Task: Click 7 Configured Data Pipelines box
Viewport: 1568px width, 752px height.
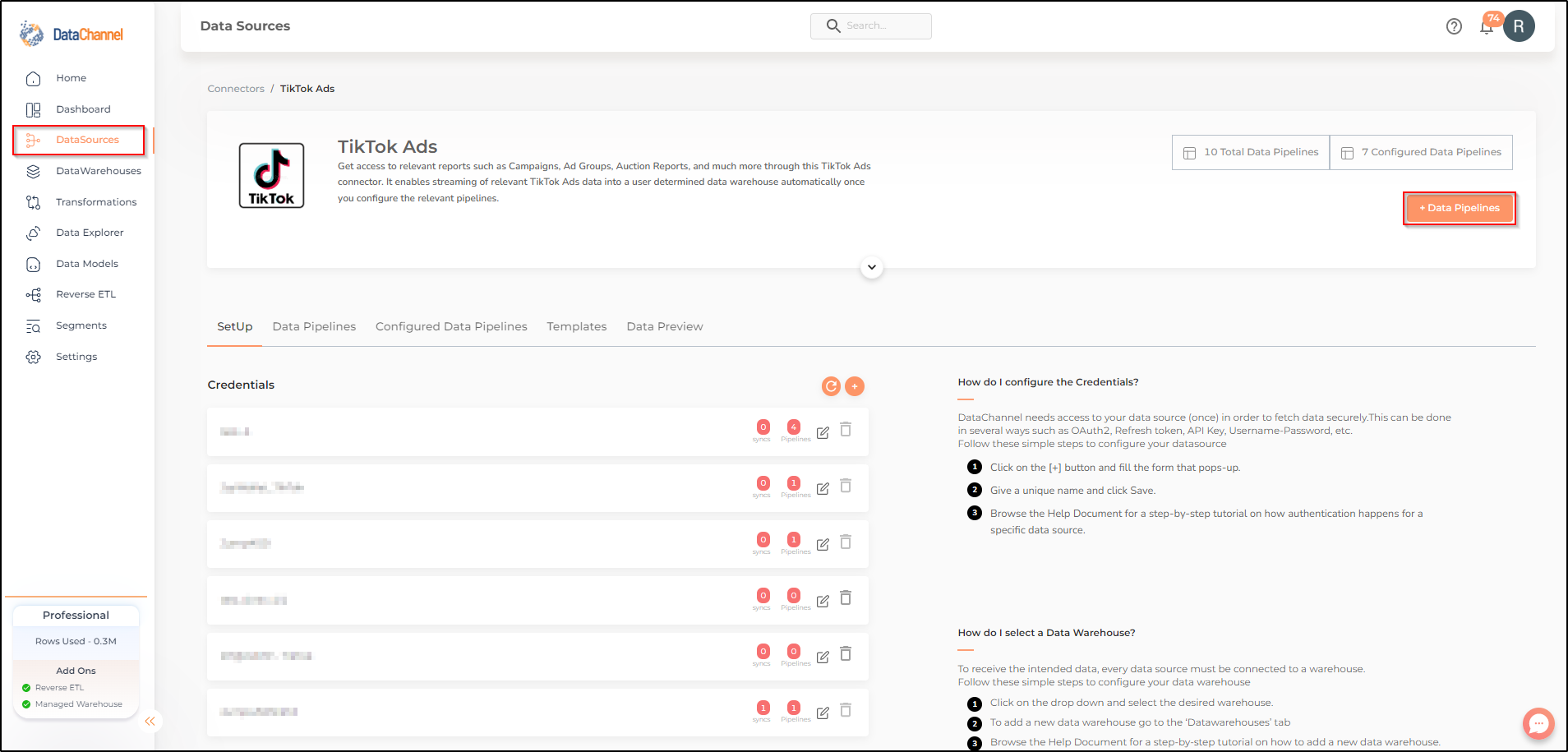Action: 1421,152
